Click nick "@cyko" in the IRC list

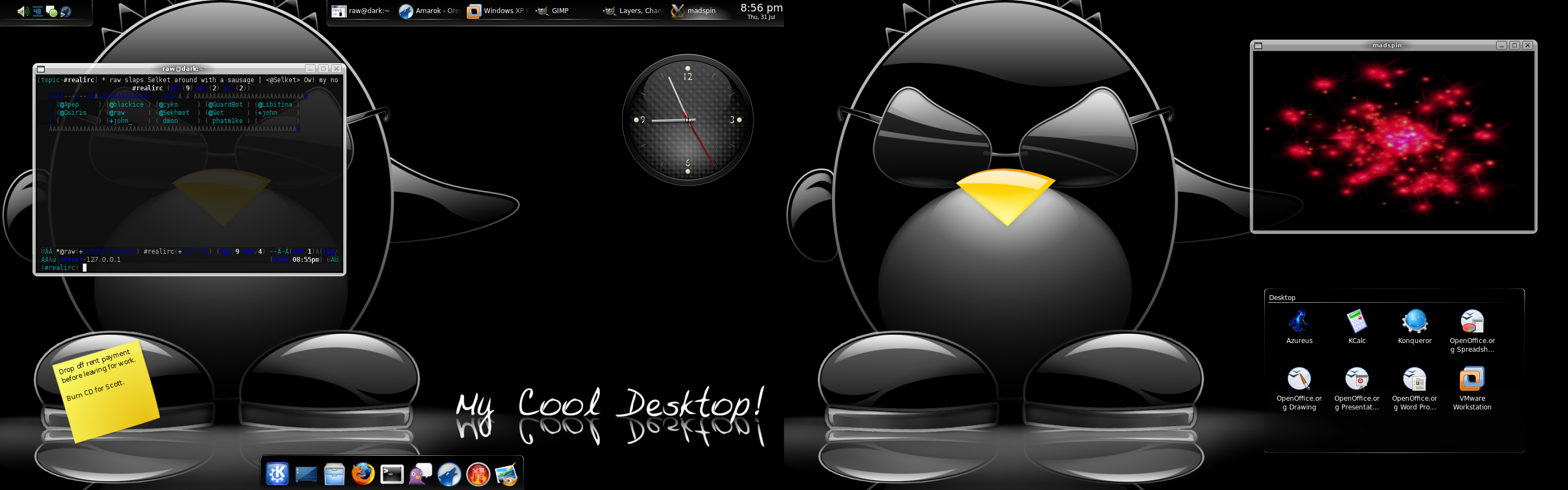(169, 105)
